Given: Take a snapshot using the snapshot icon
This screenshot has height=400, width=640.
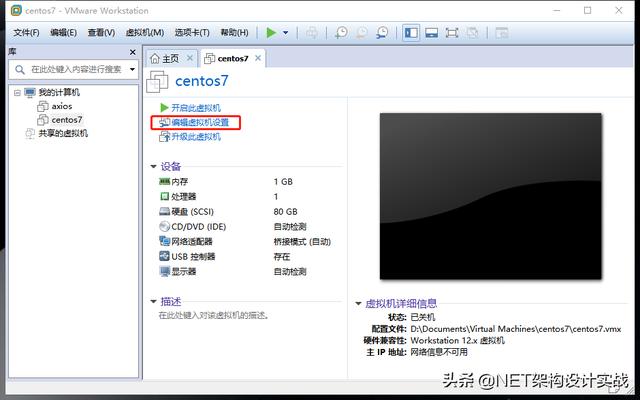Looking at the screenshot, I should 341,33.
